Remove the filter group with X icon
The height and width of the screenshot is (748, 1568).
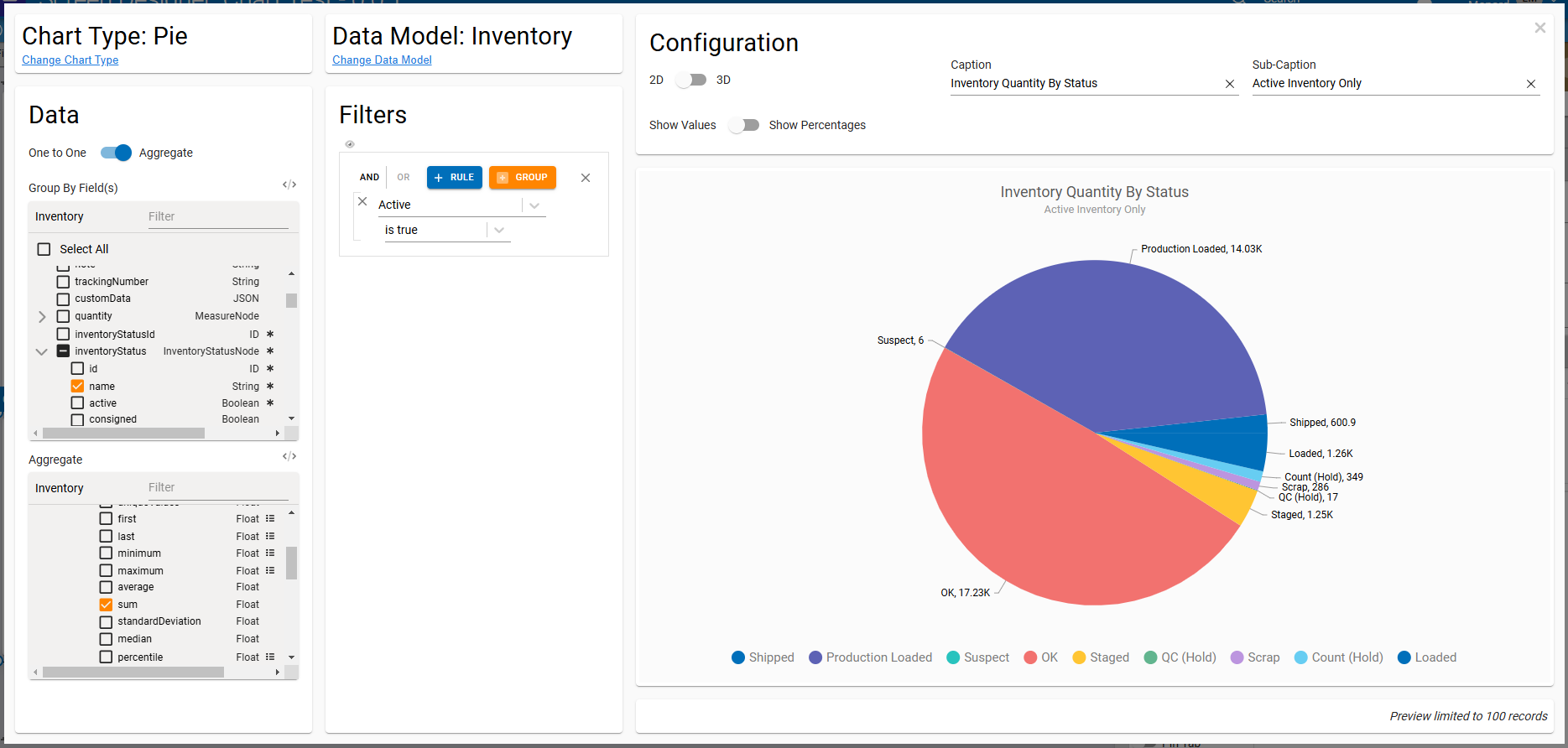[586, 178]
